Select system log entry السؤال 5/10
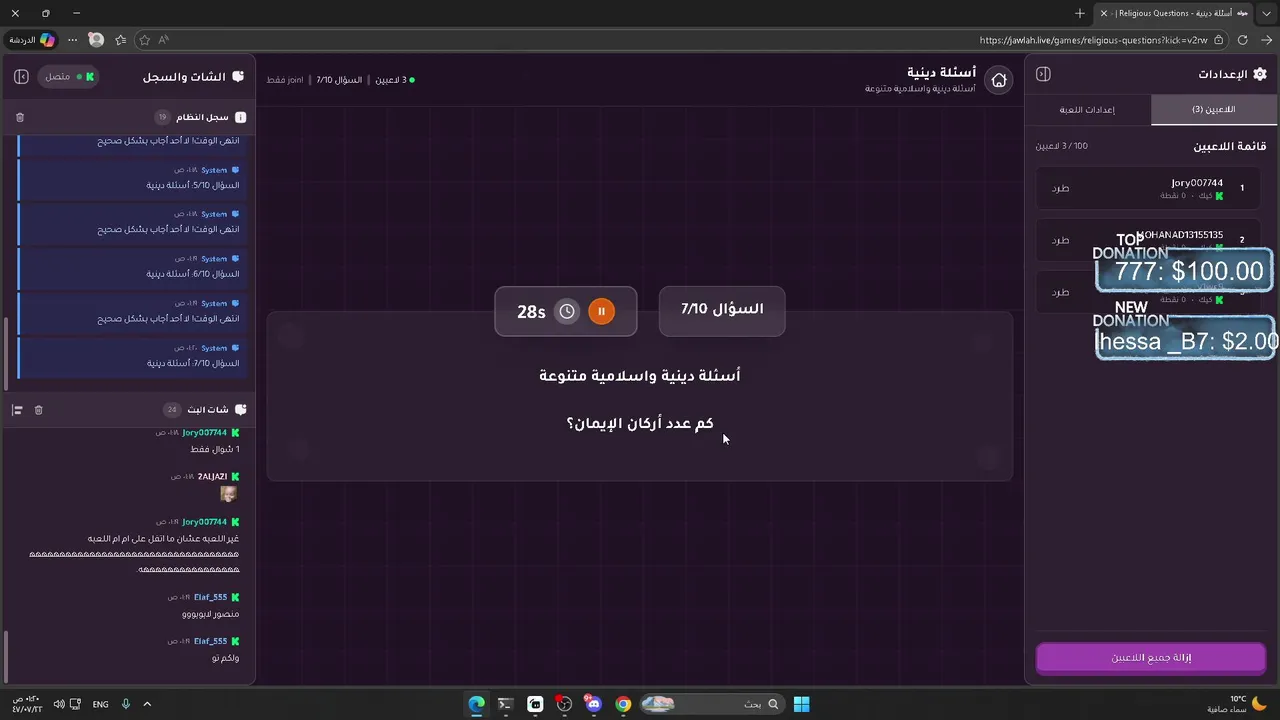1280x720 pixels. (133, 178)
